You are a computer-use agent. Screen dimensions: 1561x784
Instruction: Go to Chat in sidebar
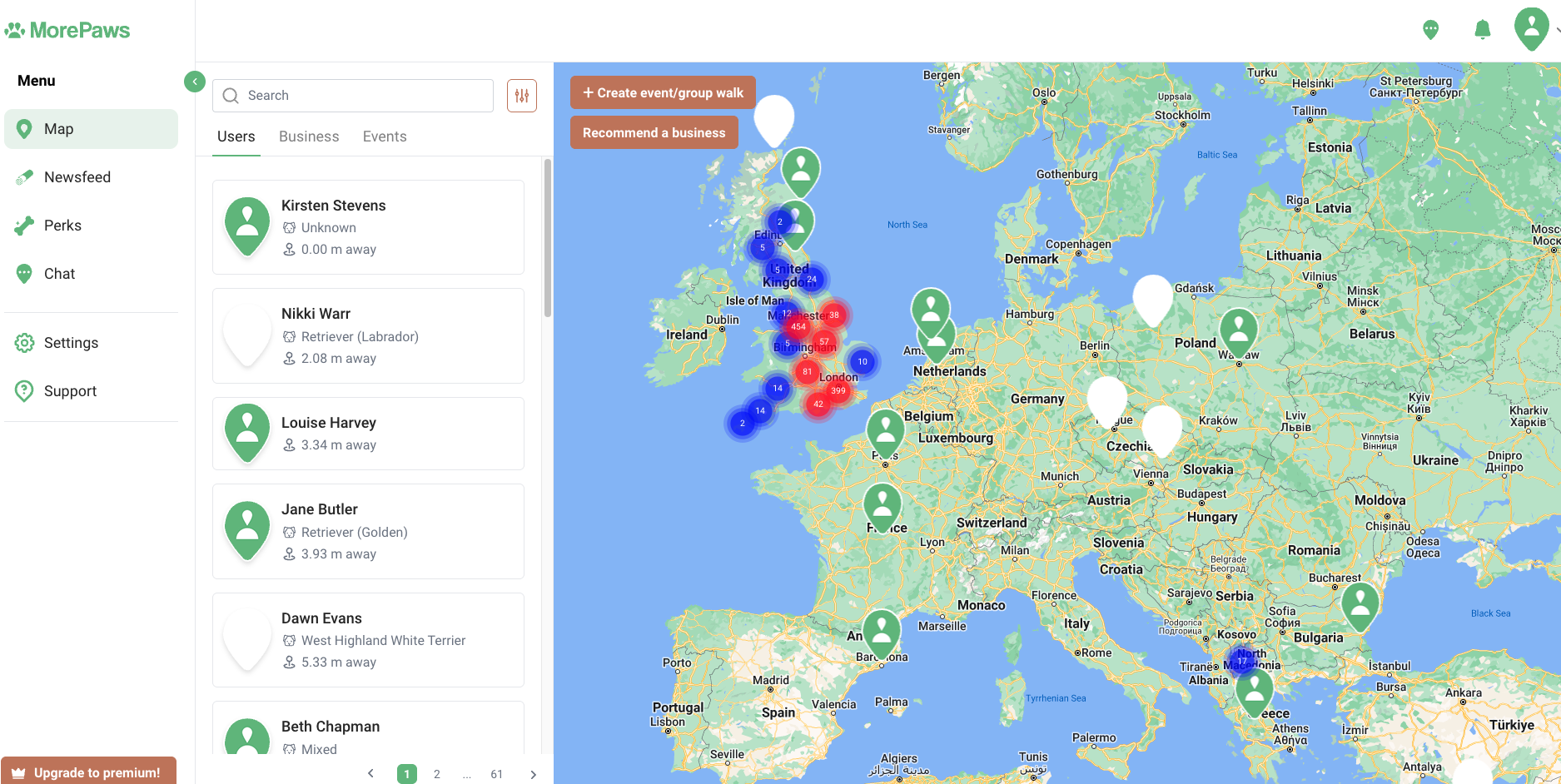tap(59, 274)
